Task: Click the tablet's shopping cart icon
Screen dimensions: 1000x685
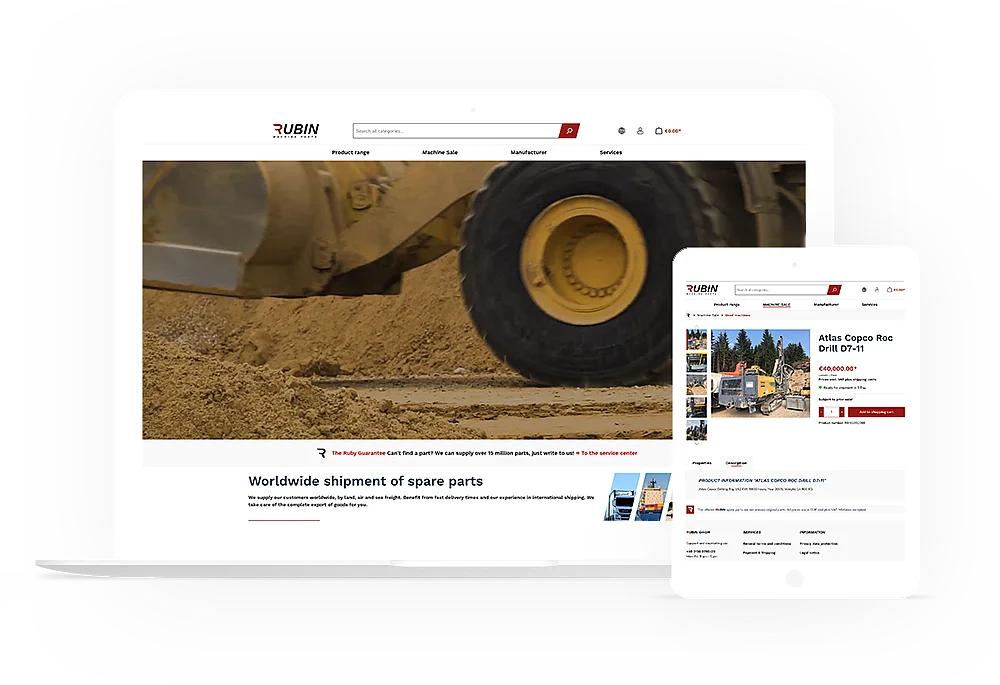Action: click(889, 290)
